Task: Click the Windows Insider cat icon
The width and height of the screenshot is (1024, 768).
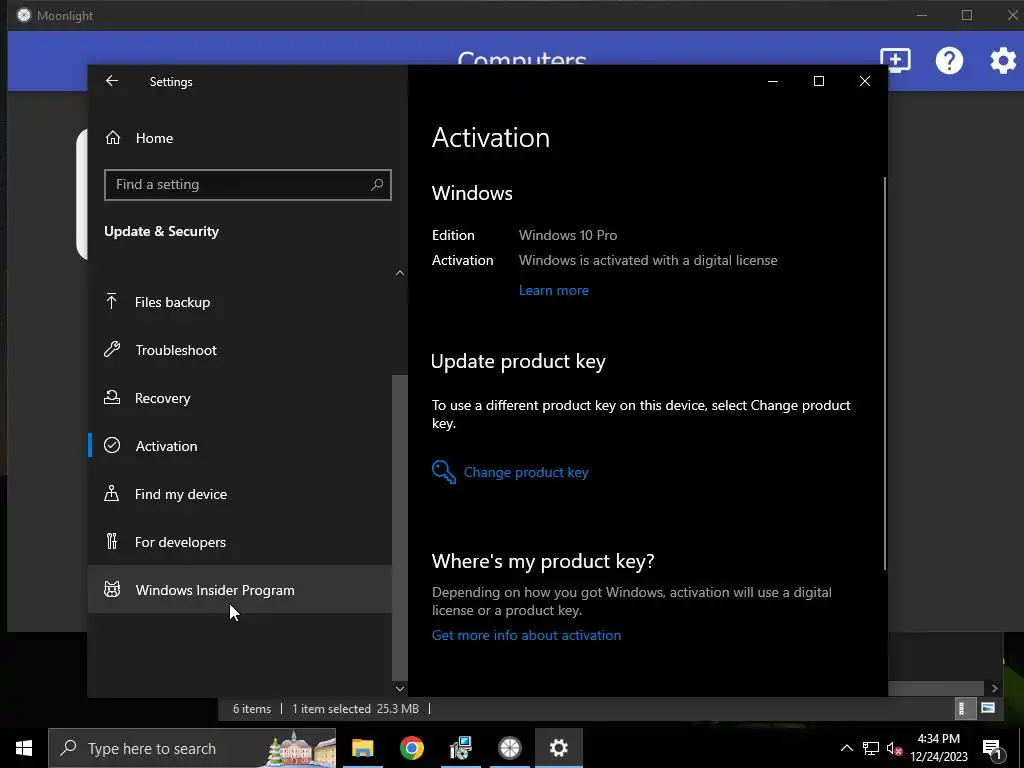Action: [112, 590]
